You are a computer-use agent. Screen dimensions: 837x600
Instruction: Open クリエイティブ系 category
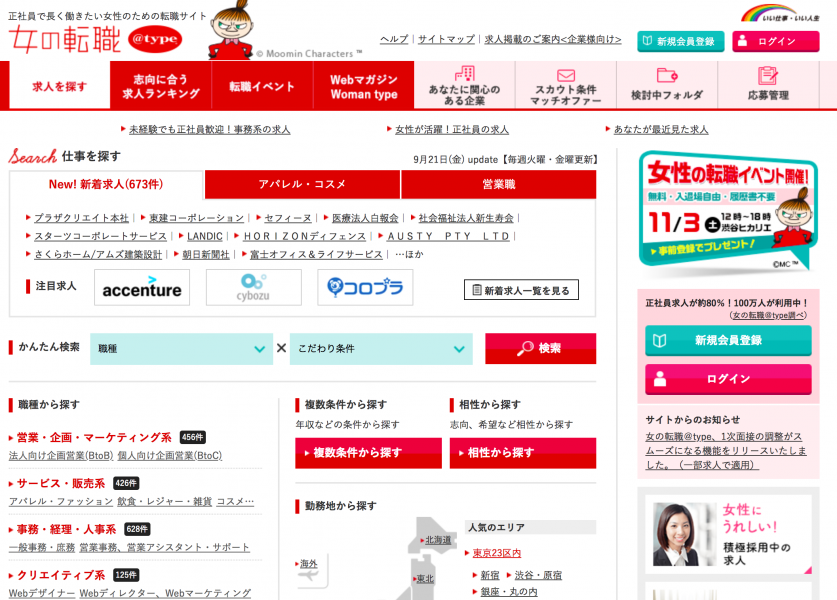61,575
